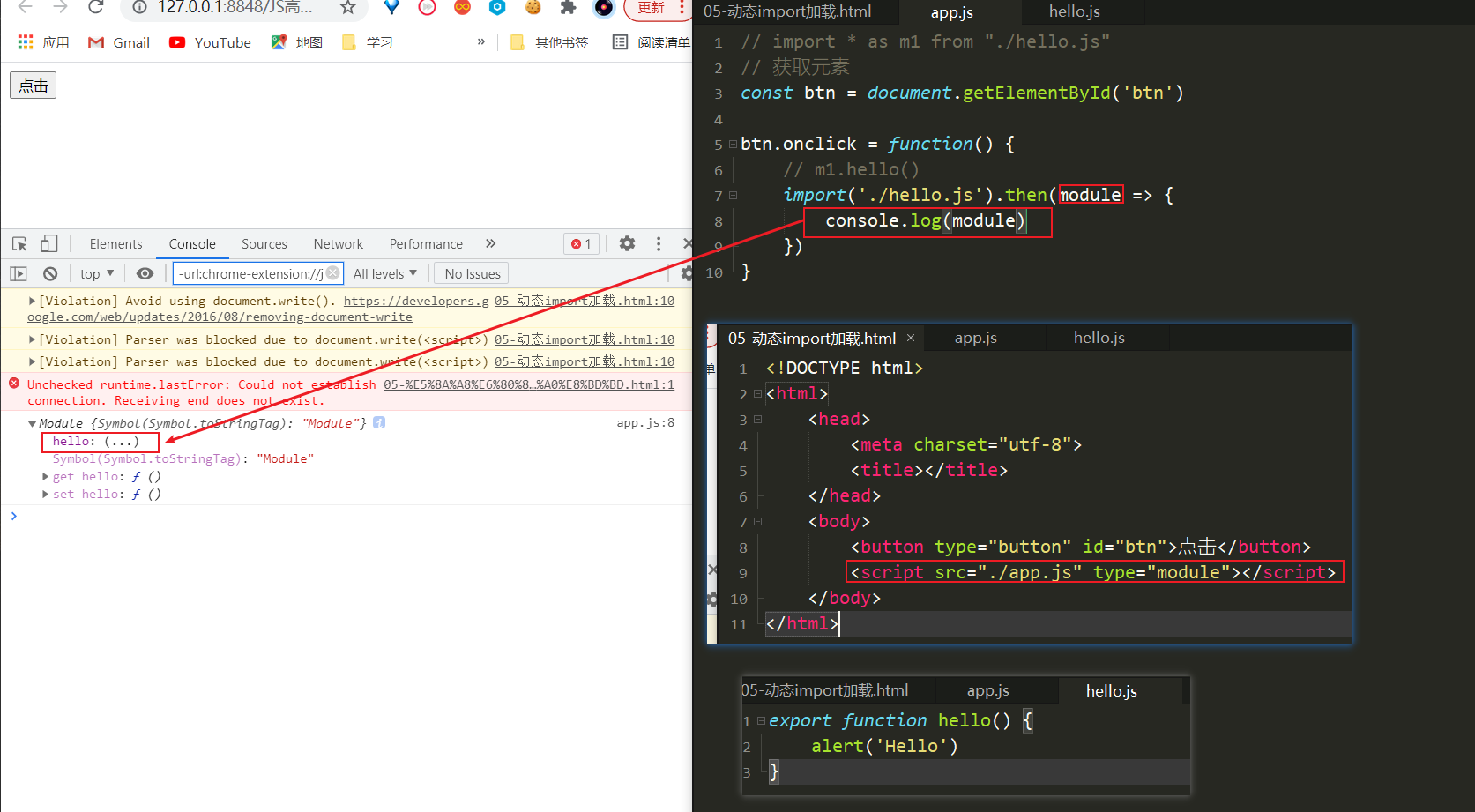
Task: Open the YouTube bookmark
Action: (210, 42)
